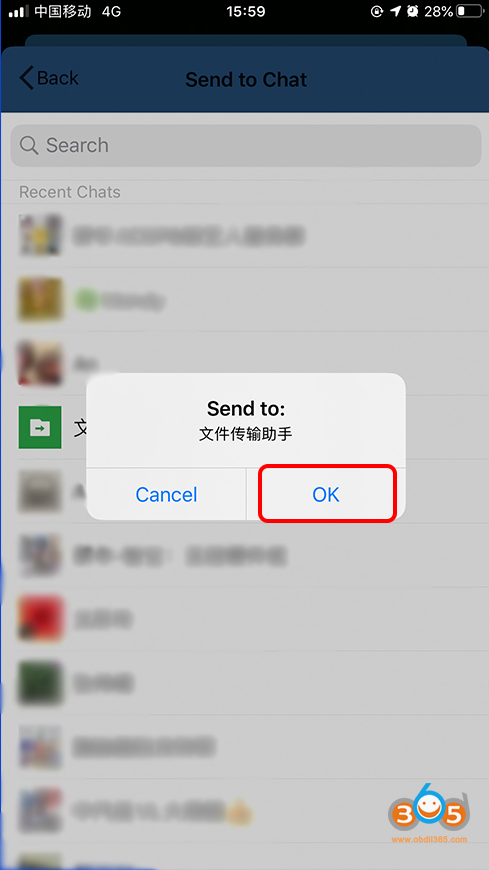Screen dimensions: 489x870
Task: Pick the chat with dark green avatar
Action: 40,682
